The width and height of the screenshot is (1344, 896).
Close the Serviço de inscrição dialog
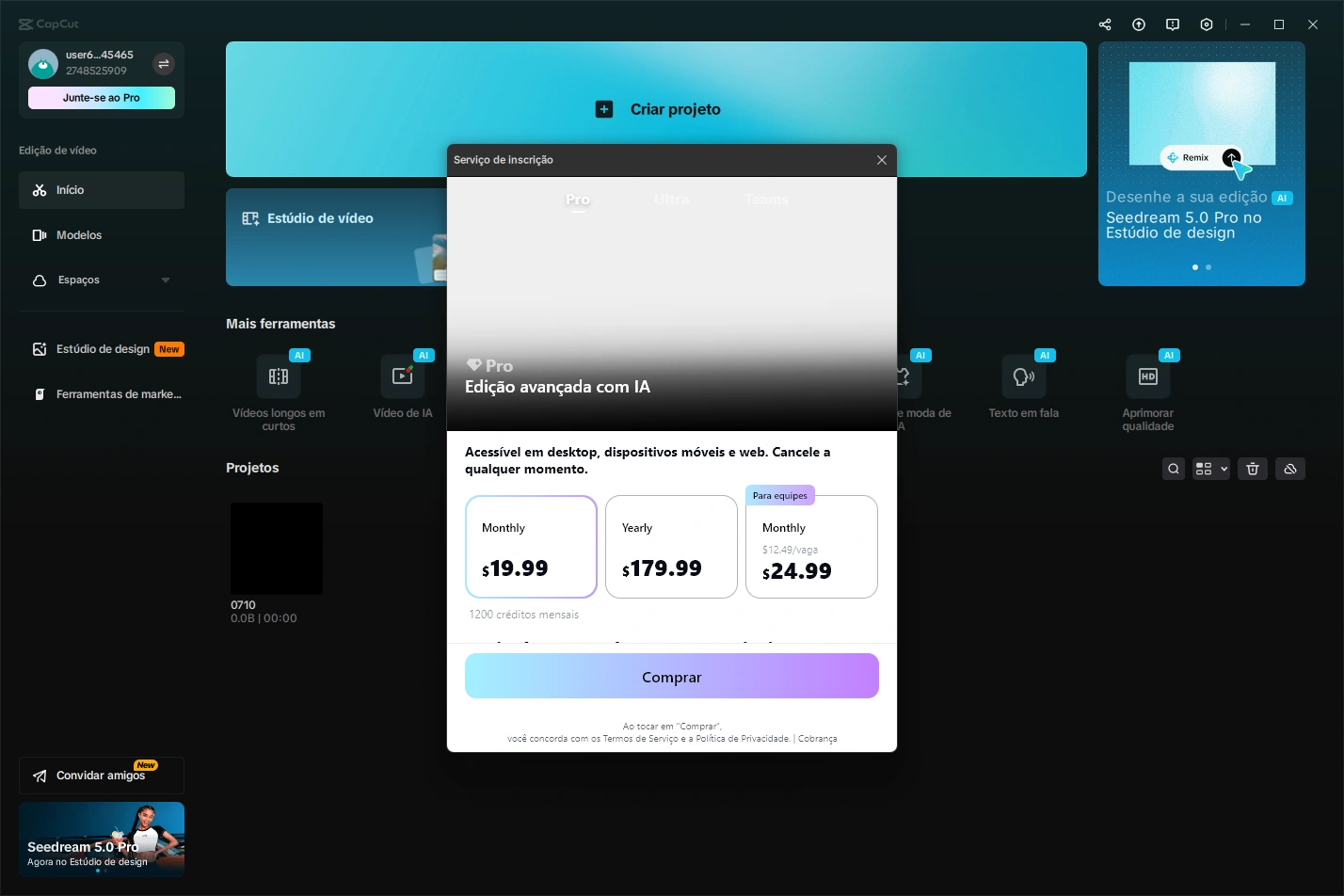882,160
